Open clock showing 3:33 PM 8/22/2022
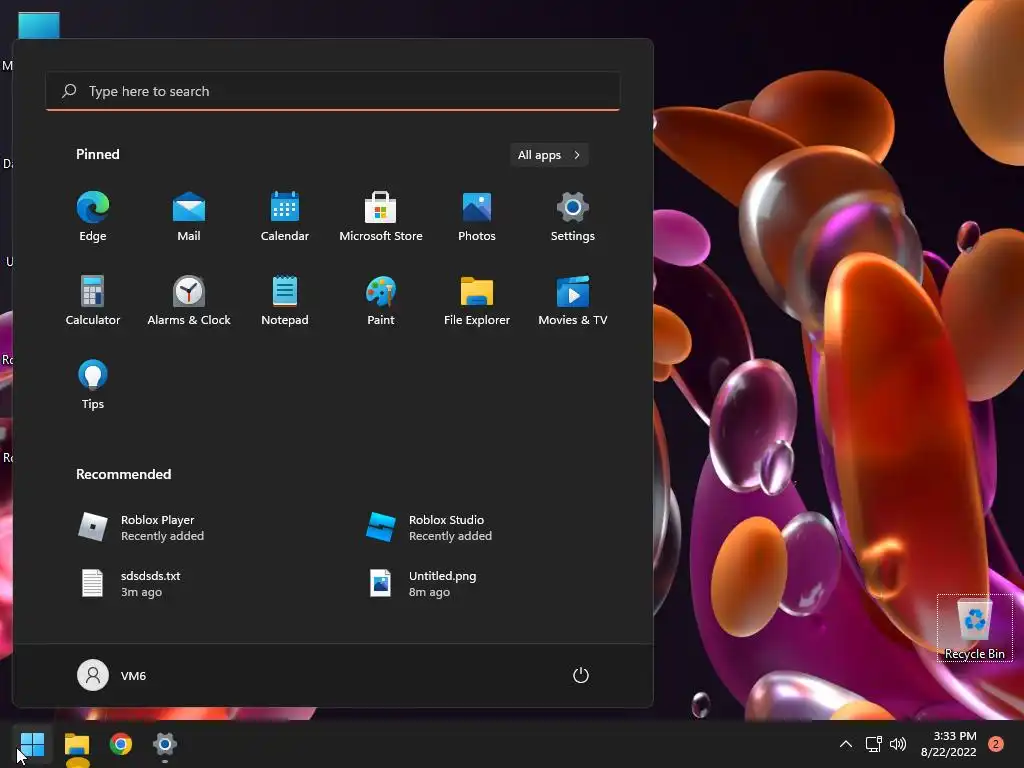This screenshot has height=768, width=1024. pos(948,744)
